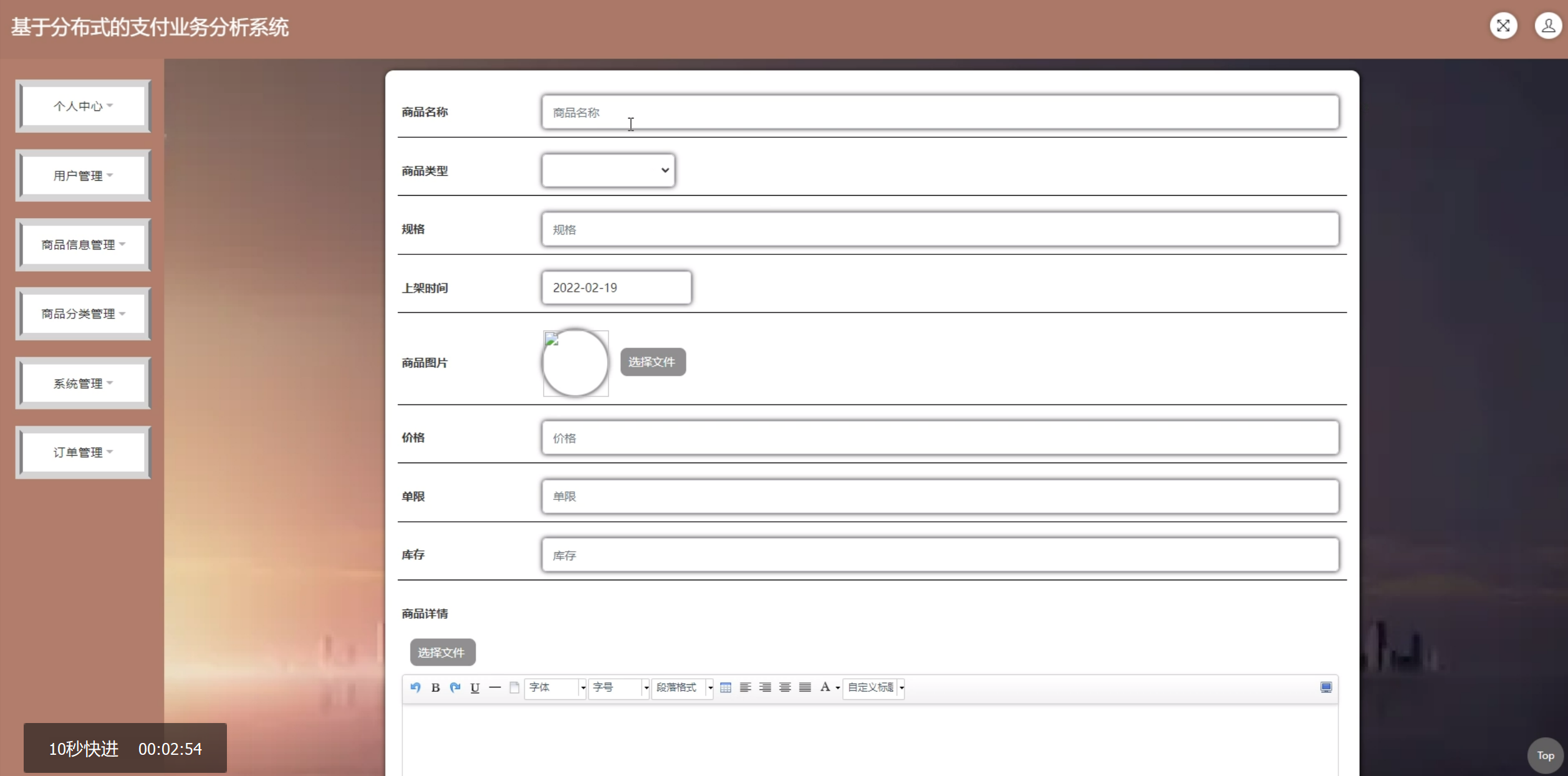Click the 商品图片 preview thumbnail
Image resolution: width=1568 pixels, height=776 pixels.
(575, 363)
